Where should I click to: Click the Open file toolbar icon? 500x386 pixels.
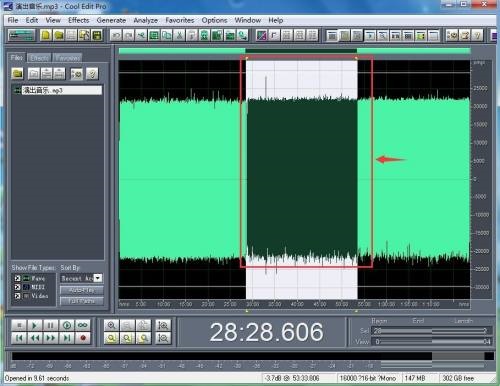pos(59,35)
